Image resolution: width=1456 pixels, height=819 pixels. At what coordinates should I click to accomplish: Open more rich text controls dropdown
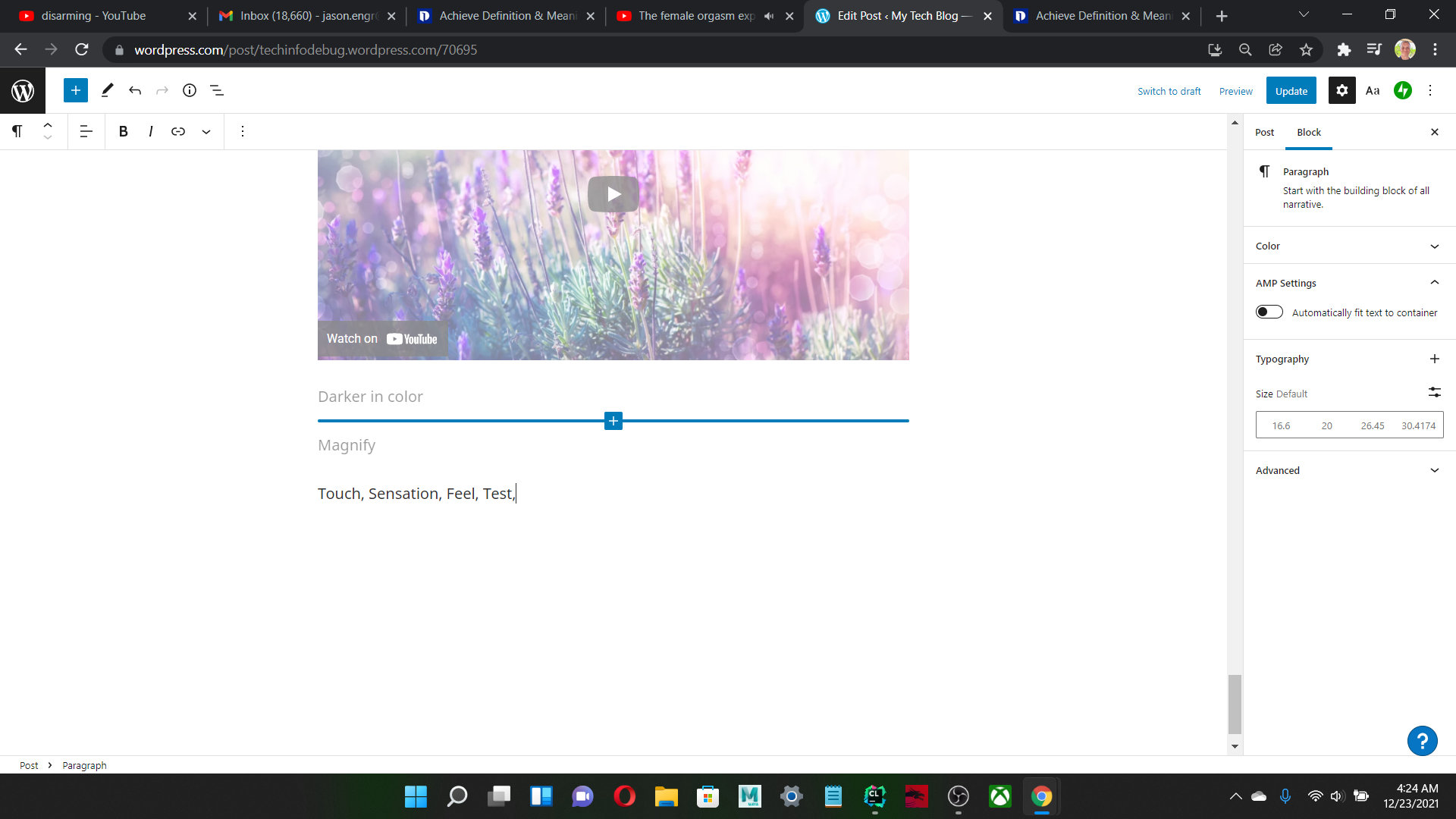click(x=206, y=131)
